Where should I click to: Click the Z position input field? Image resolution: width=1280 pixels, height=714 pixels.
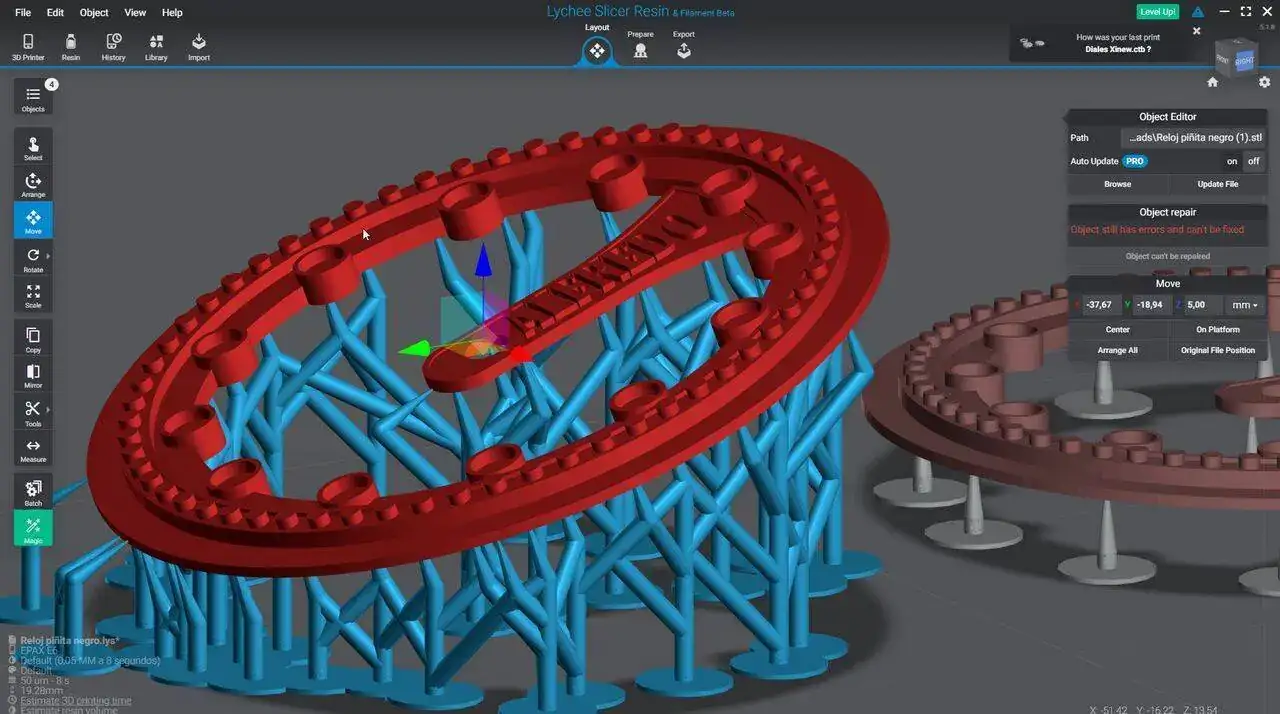[x=1206, y=305]
